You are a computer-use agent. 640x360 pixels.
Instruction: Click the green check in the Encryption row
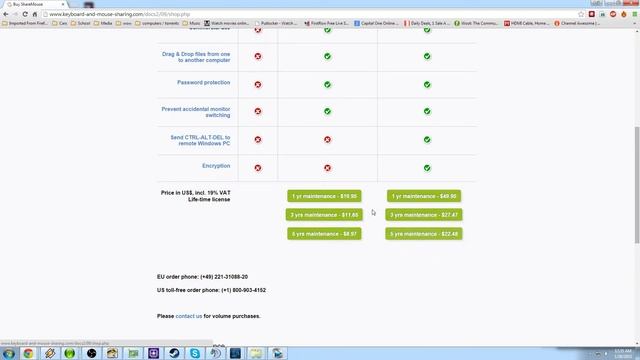pyautogui.click(x=427, y=168)
